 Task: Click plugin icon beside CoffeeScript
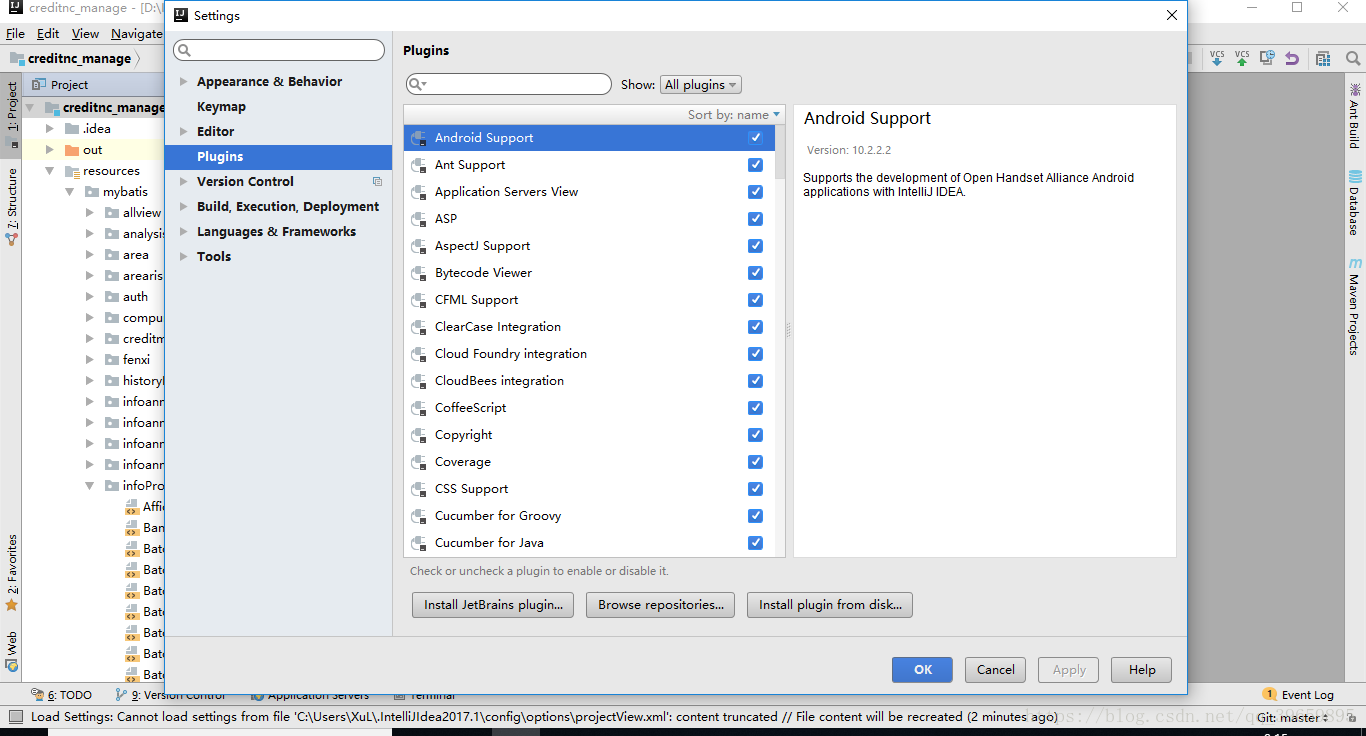419,408
